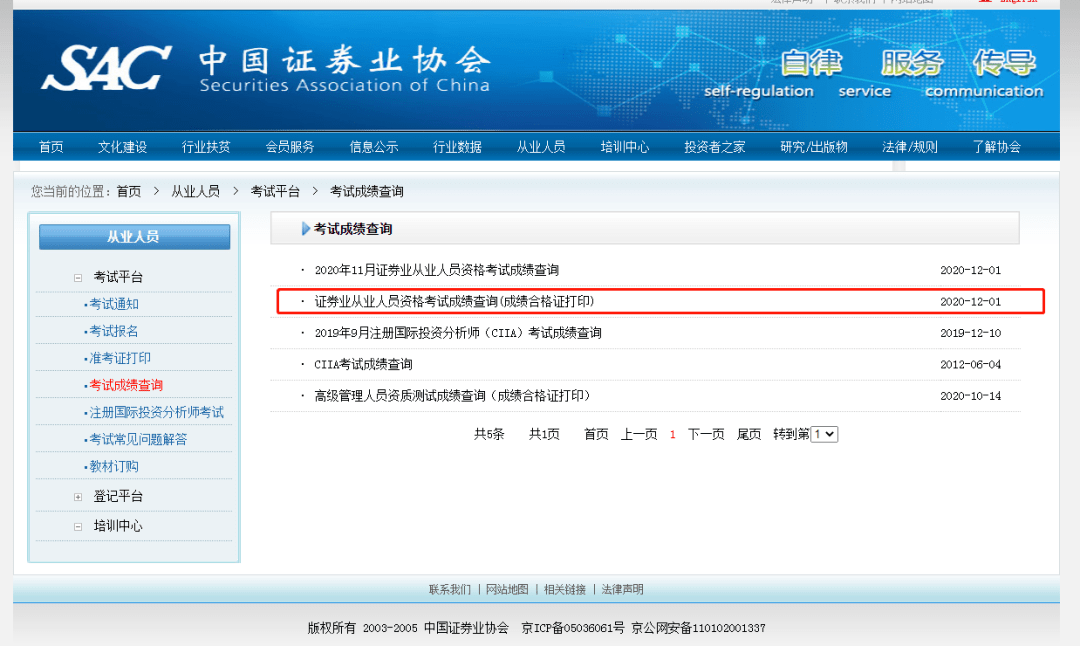Select the 从业人员 navigation menu item
Screen dimensions: 1080x646
pos(541,146)
